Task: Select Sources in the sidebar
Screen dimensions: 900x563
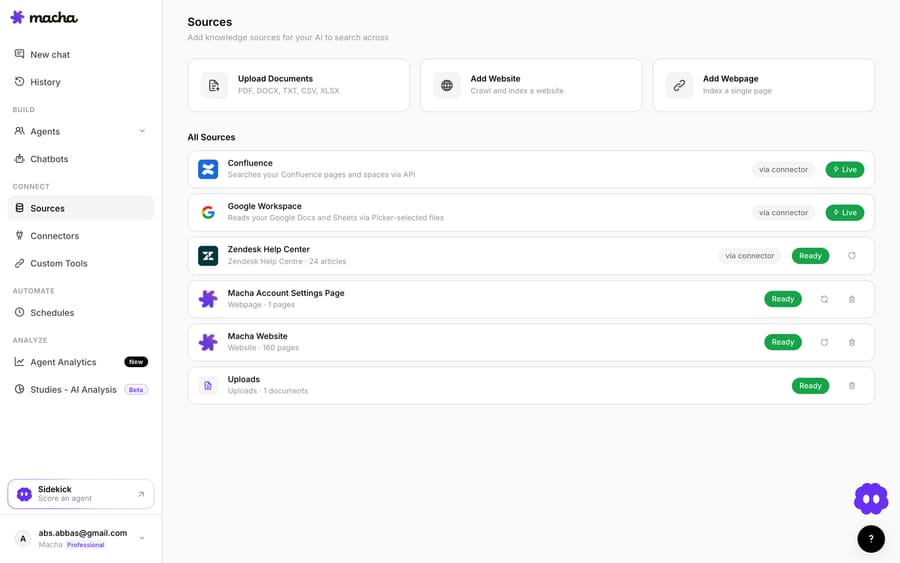Action: tap(80, 208)
